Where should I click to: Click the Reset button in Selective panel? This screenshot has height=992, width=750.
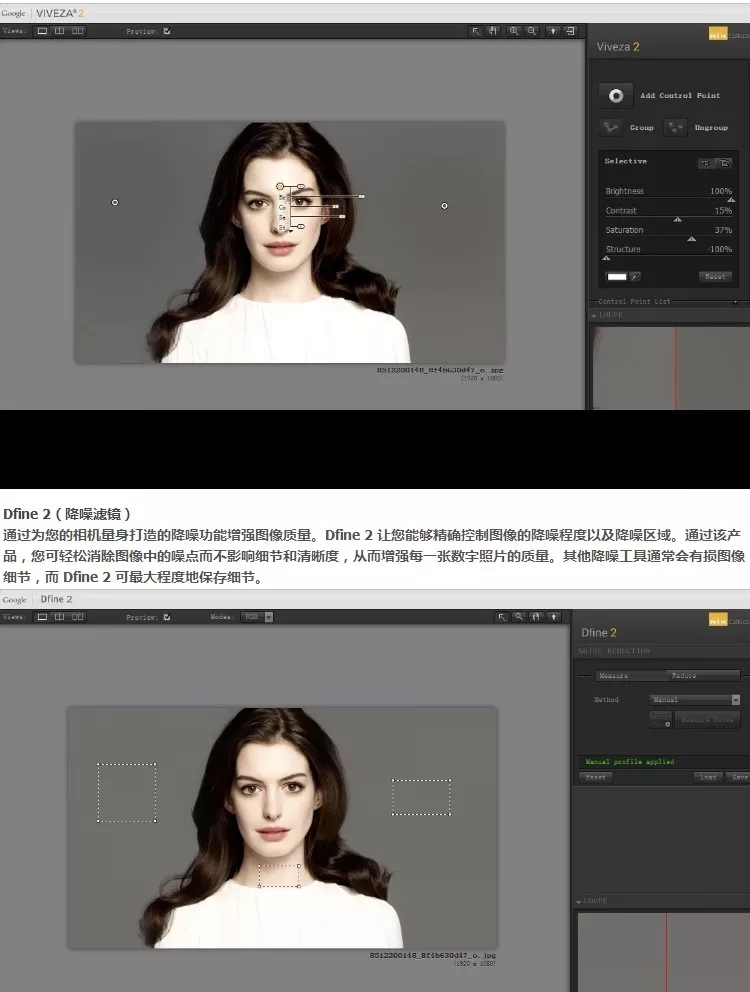tap(715, 276)
